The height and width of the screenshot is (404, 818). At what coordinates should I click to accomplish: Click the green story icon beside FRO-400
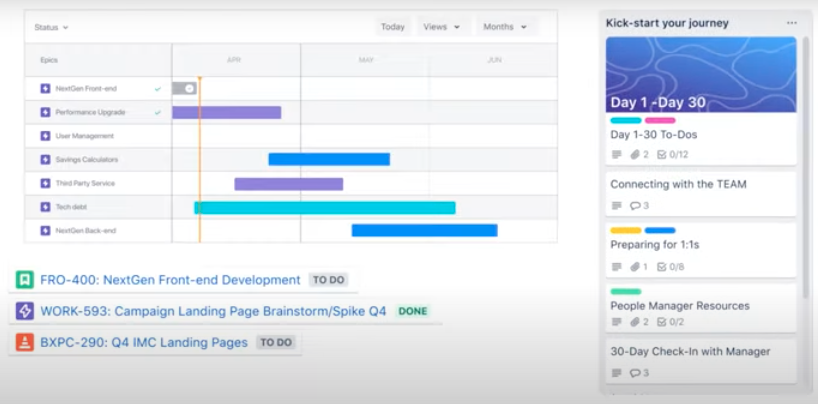(25, 280)
